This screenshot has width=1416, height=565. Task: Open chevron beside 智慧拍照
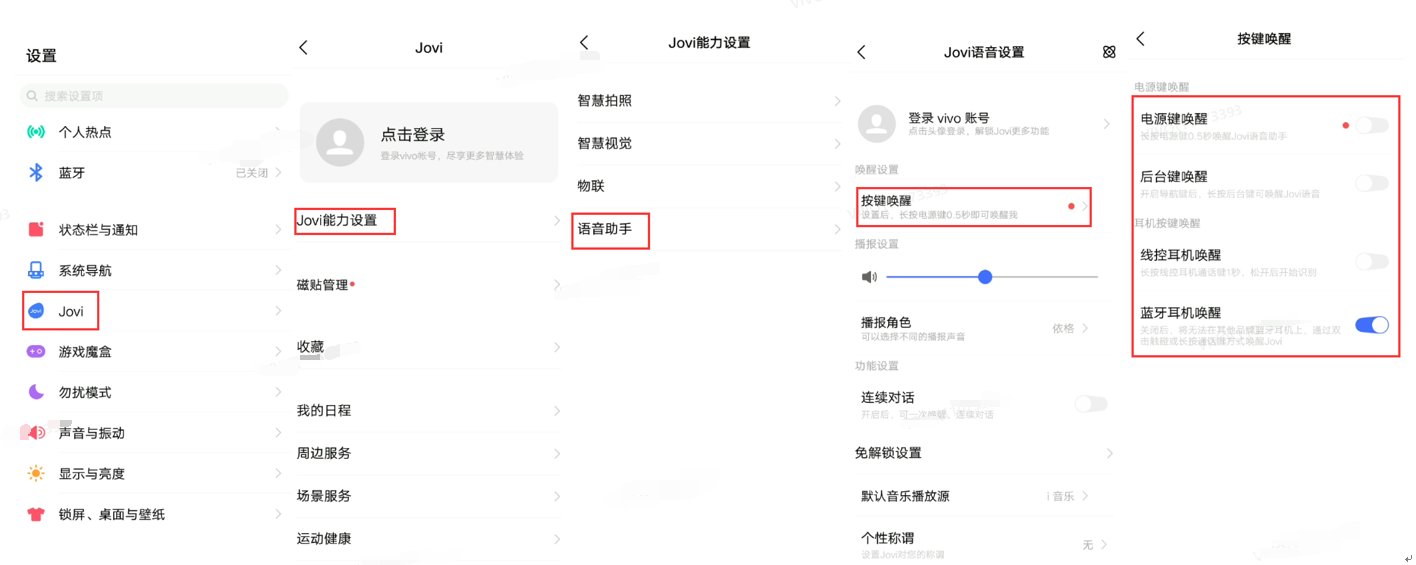837,101
